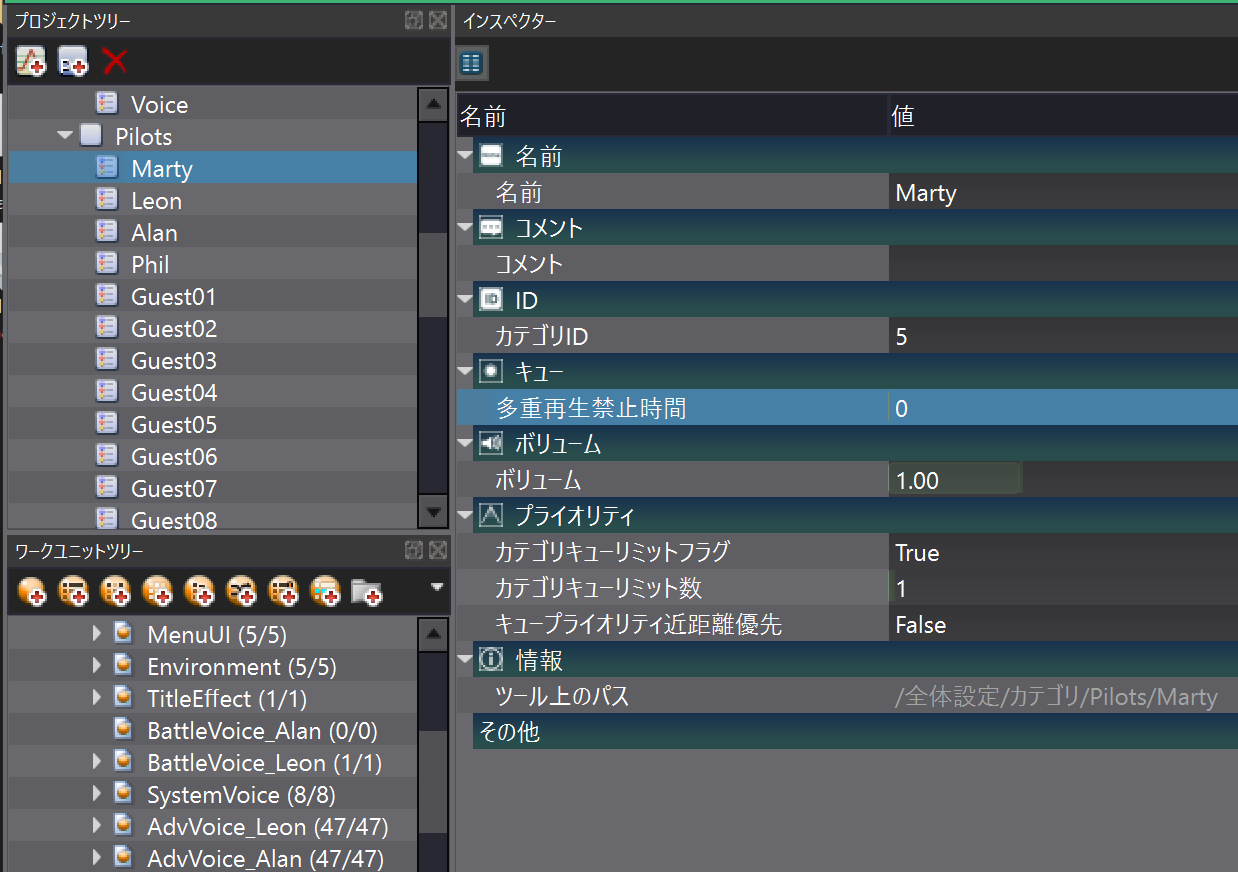
Task: Click the プライオリティ section icon
Action: coord(491,516)
